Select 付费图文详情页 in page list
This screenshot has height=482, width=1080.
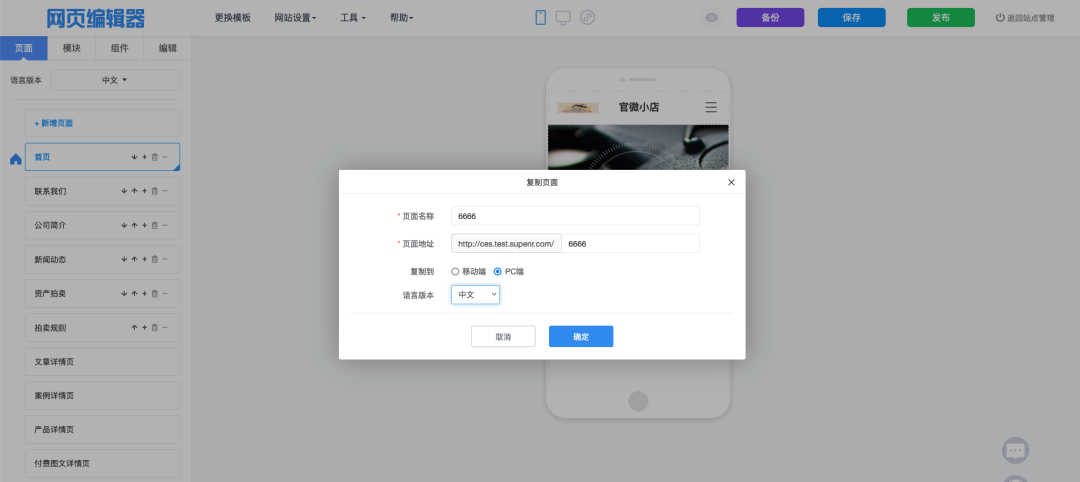(x=103, y=463)
